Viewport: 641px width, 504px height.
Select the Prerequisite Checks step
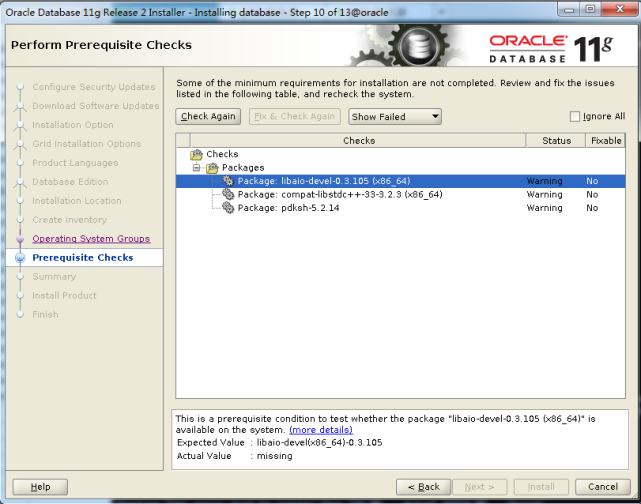coord(83,258)
